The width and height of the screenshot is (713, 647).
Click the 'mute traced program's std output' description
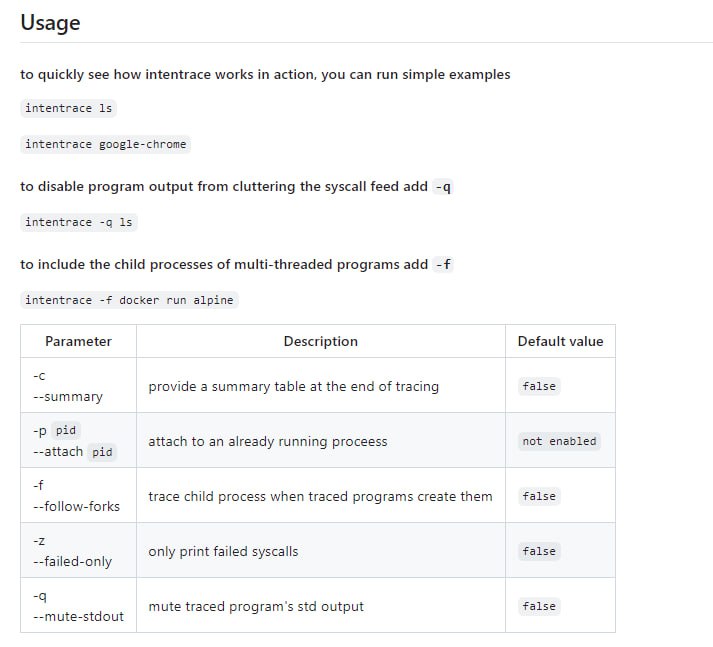coord(256,606)
